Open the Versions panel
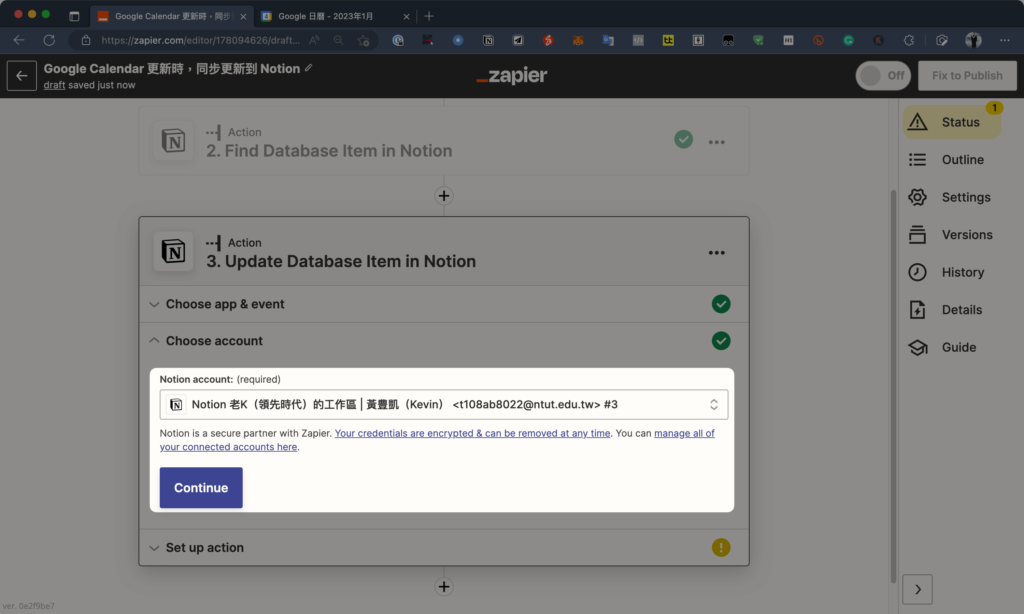1024x614 pixels. click(952, 234)
